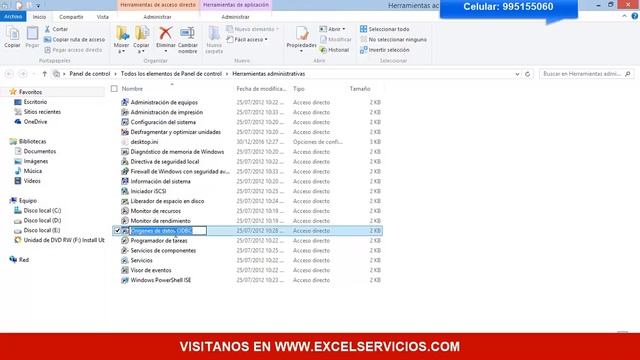Click Todos los elementos de Panel de control breadcrumb

click(x=171, y=74)
